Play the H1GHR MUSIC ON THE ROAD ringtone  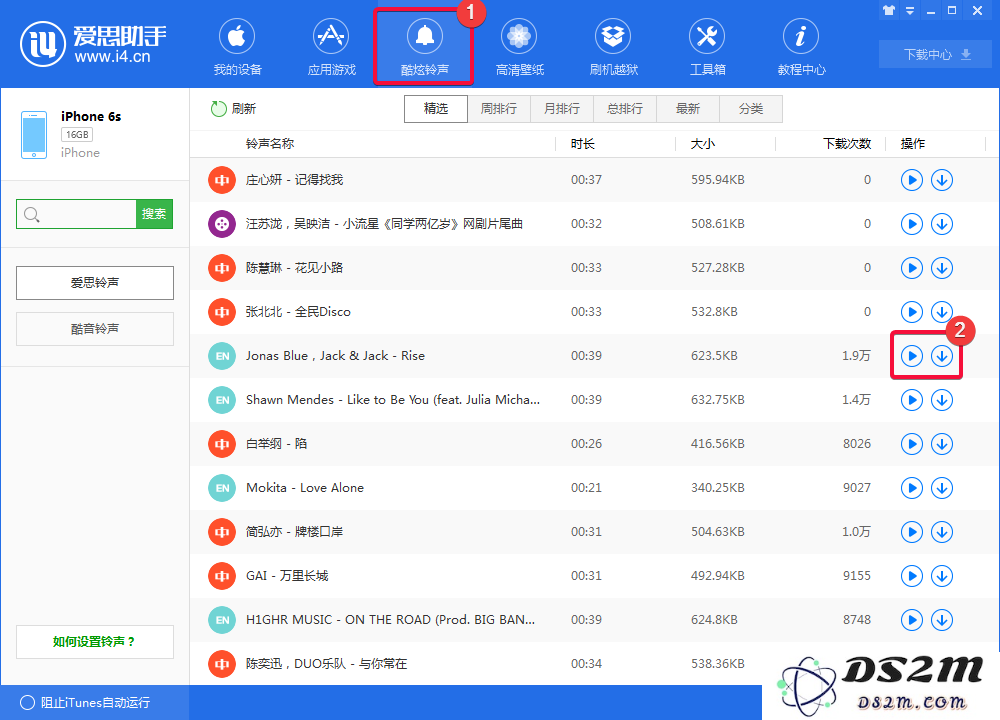(x=912, y=621)
